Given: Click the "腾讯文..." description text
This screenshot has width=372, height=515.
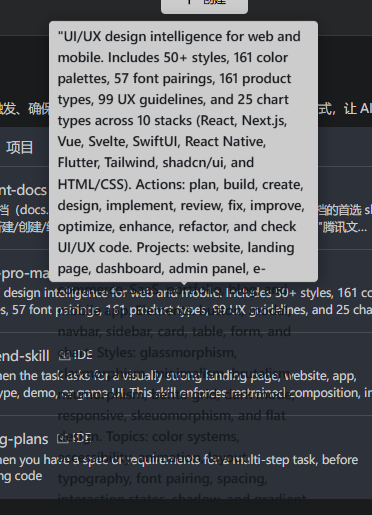Looking at the screenshot, I should [x=343, y=227].
